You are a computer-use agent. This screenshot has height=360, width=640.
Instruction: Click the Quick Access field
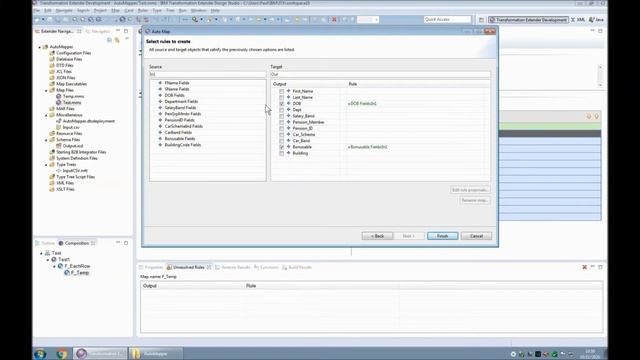click(x=447, y=19)
